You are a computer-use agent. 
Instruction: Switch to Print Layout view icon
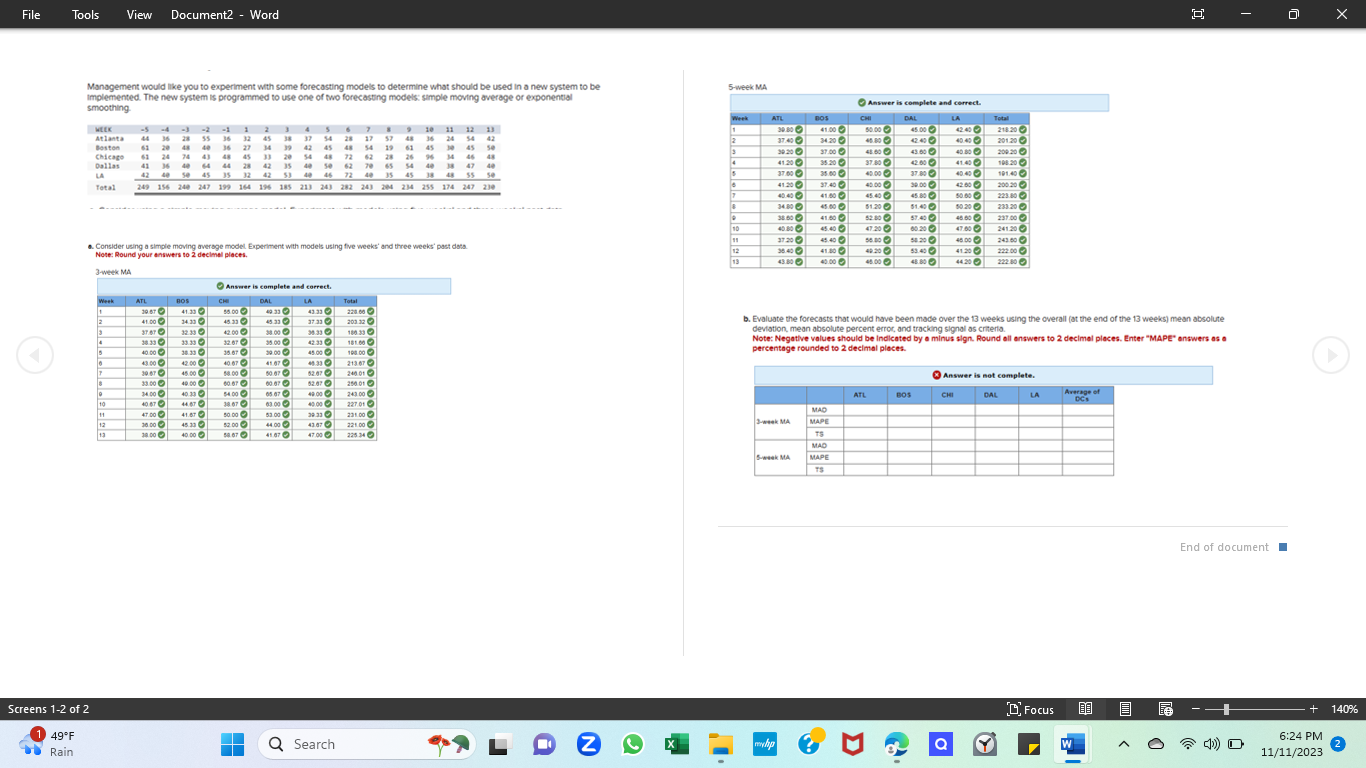(x=1125, y=709)
